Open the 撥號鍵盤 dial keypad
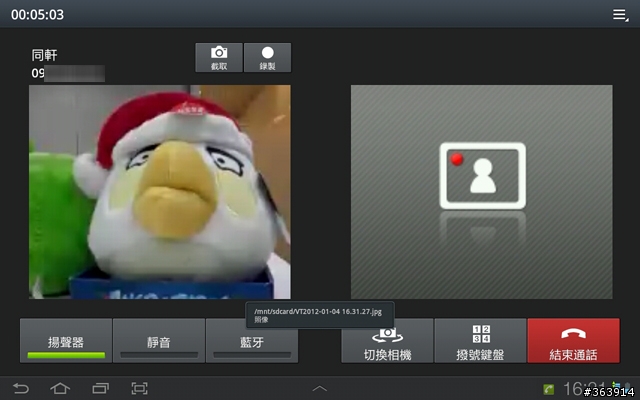Viewport: 640px width, 400px height. point(480,341)
